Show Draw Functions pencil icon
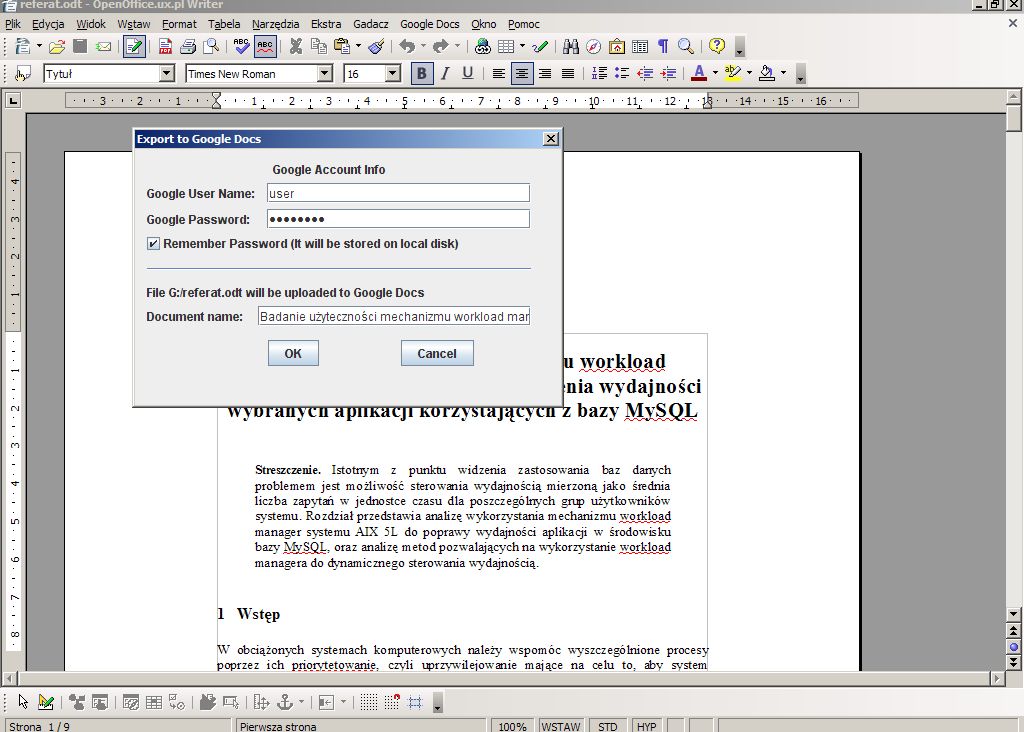The image size is (1024, 732). coord(540,46)
